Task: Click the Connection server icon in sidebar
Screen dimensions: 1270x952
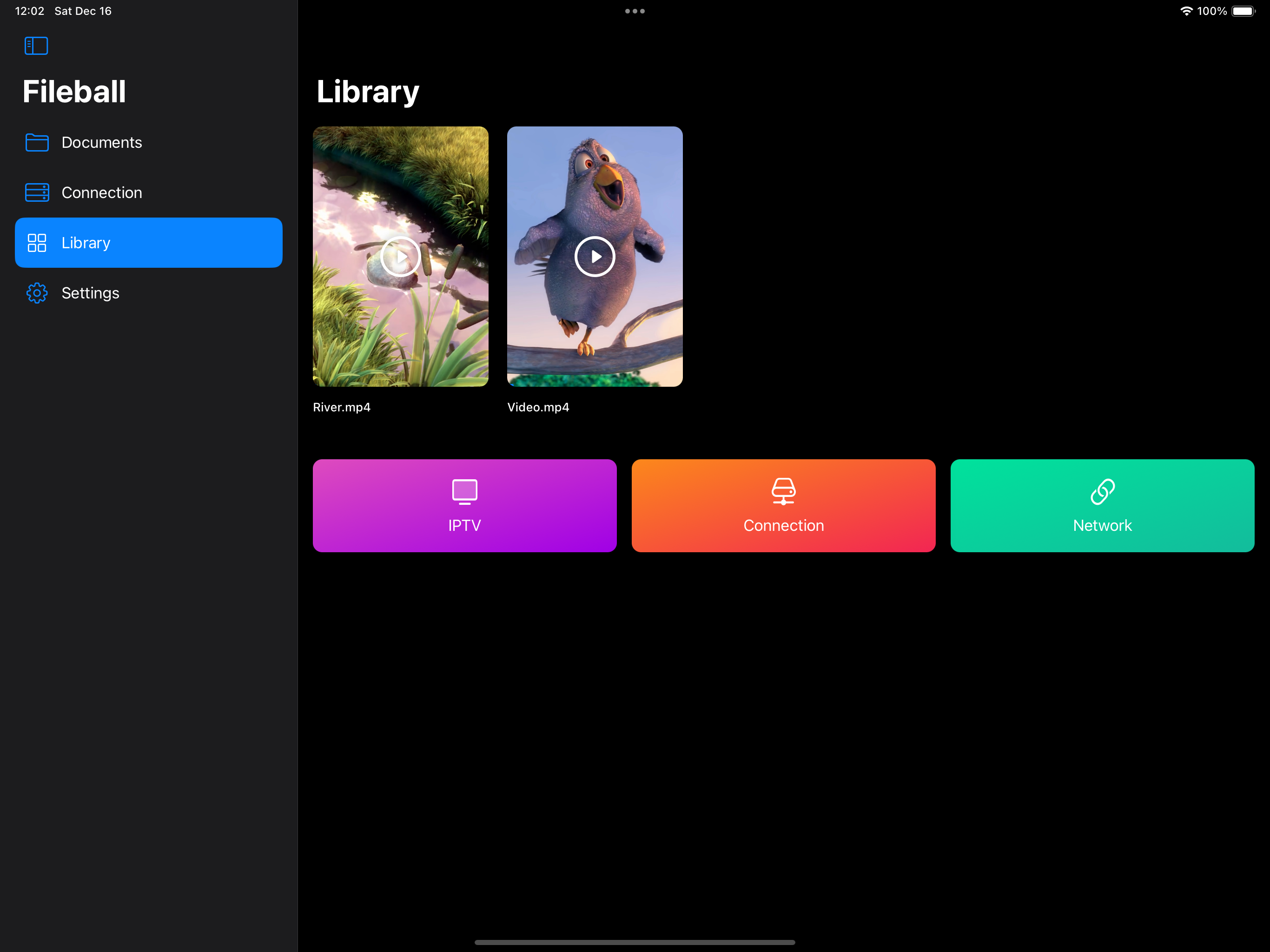Action: tap(37, 192)
